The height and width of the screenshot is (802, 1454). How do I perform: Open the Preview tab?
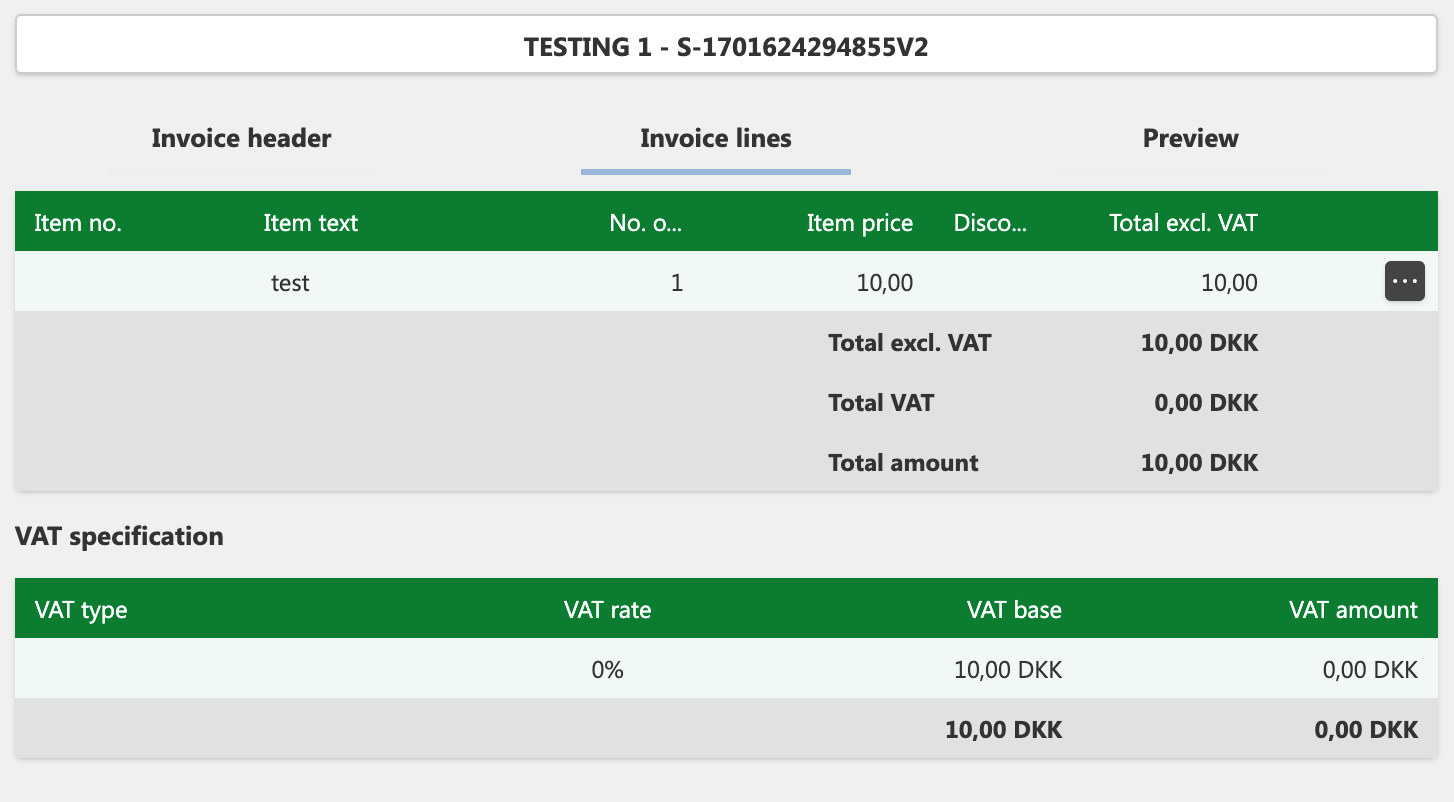[1190, 139]
